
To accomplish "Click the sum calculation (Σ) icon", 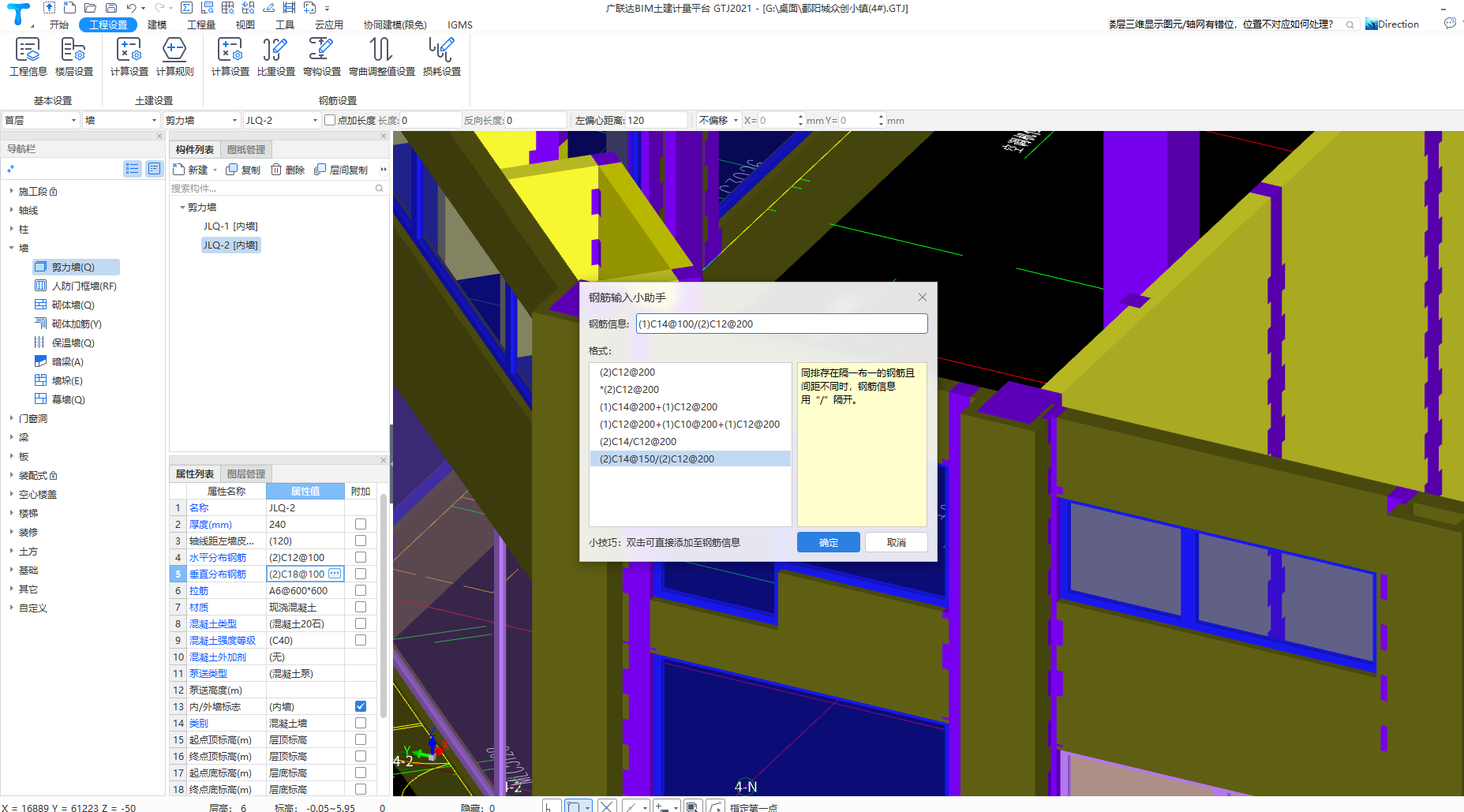I will [x=186, y=8].
